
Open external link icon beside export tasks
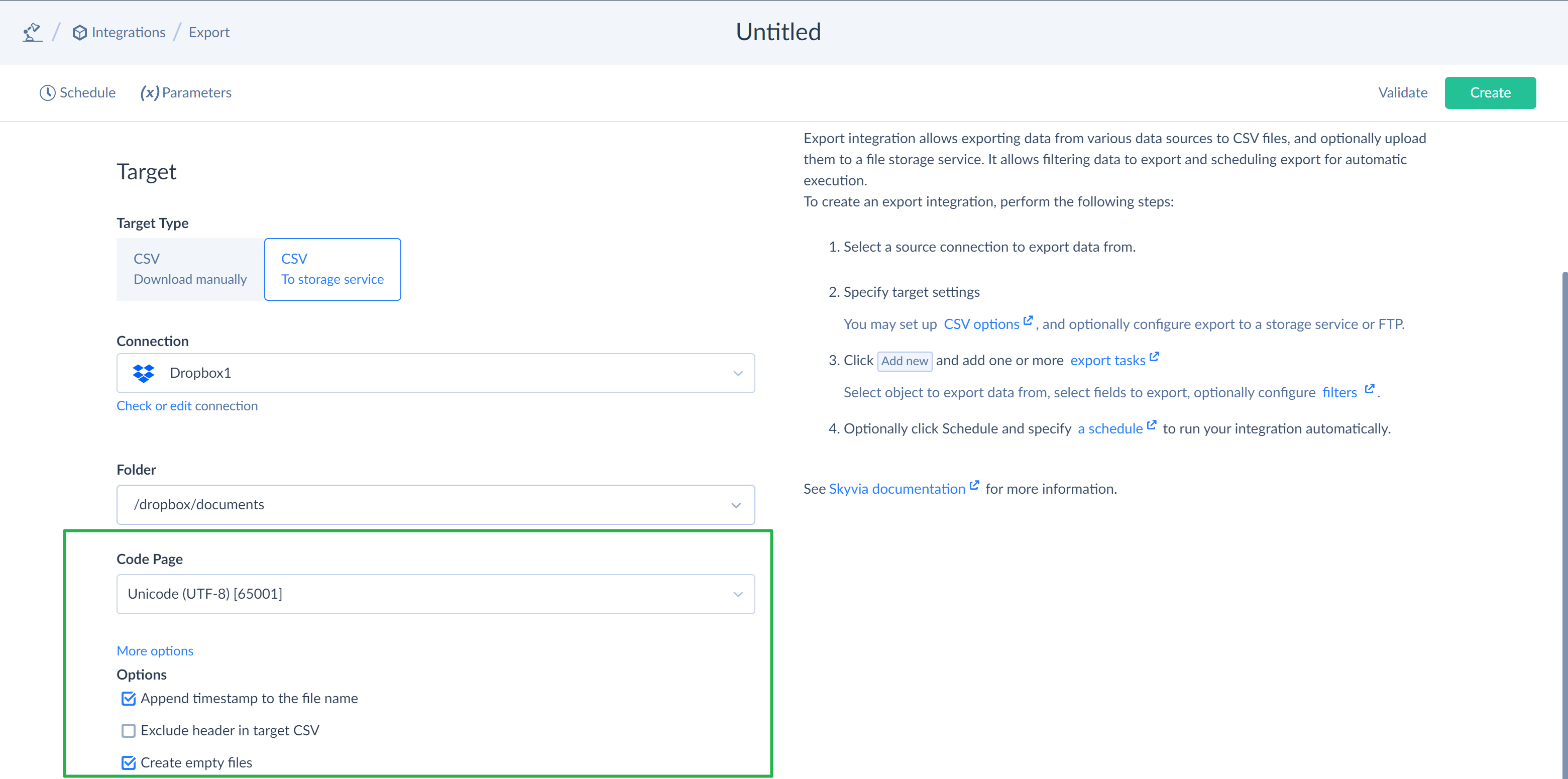[x=1154, y=357]
